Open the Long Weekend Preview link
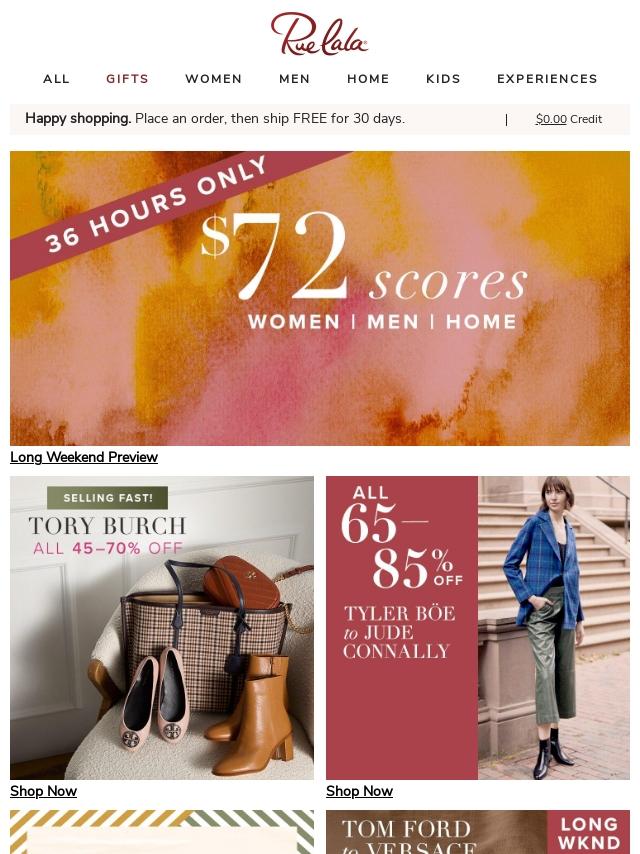Viewport: 640px width, 854px height. pyautogui.click(x=84, y=457)
